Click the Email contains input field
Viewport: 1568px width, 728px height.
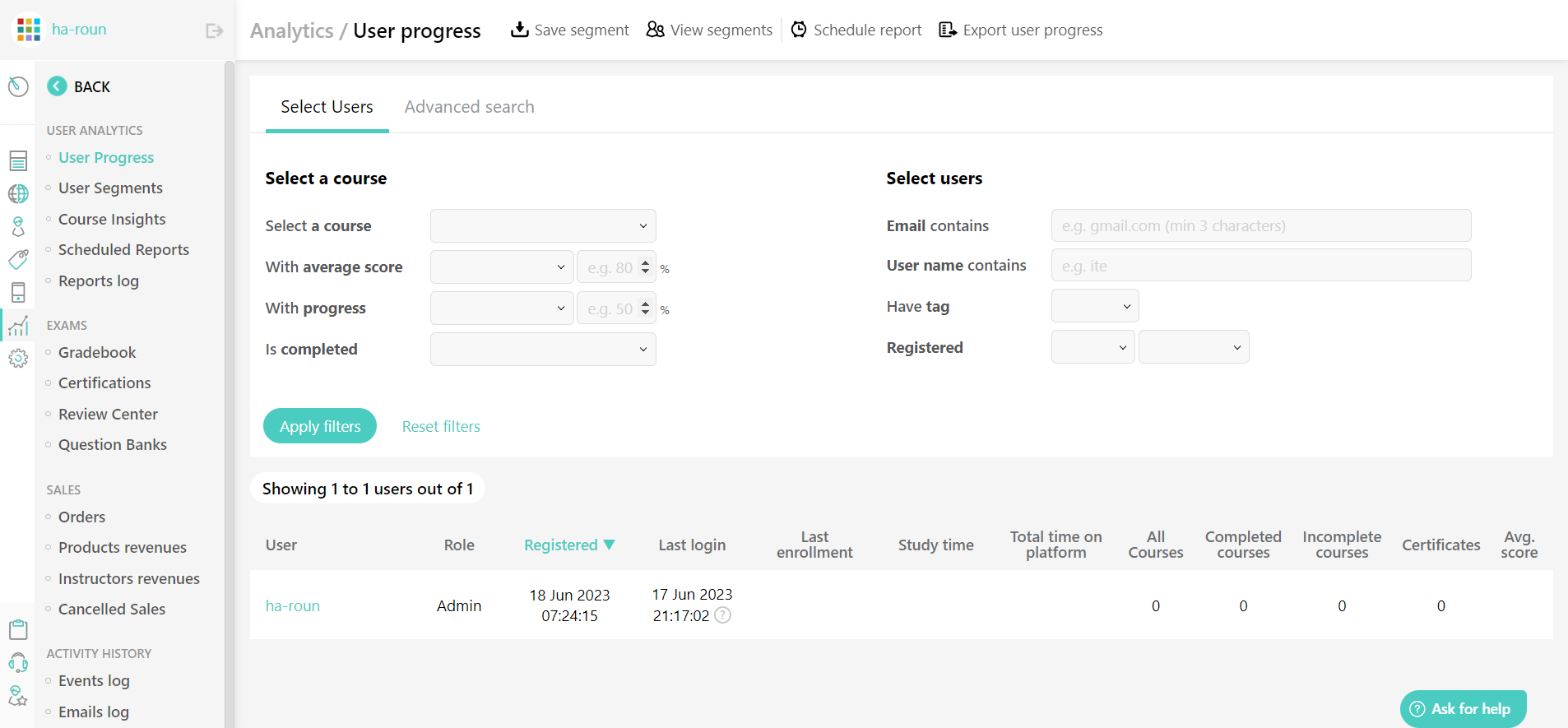coord(1261,225)
